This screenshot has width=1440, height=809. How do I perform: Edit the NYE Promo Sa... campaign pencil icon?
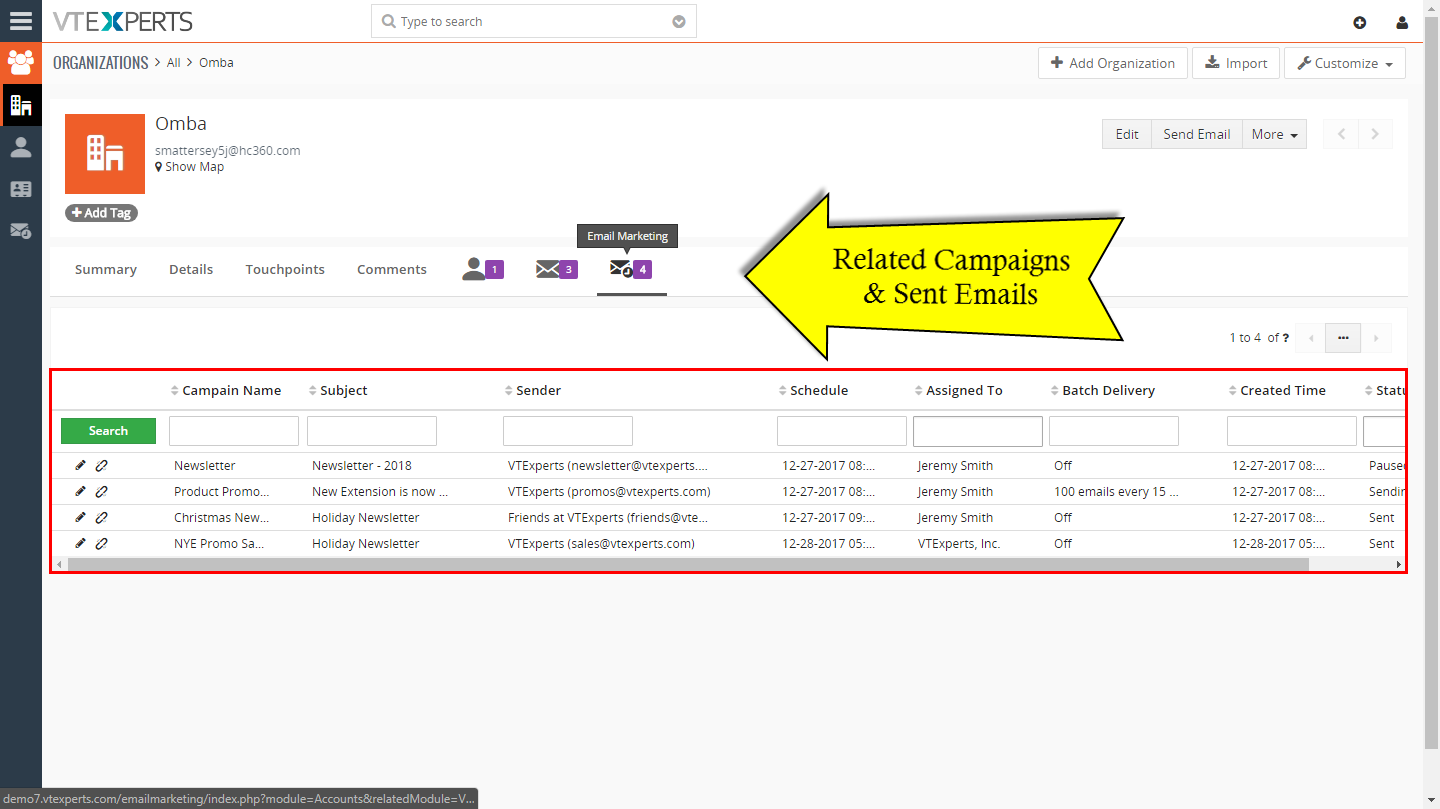[80, 543]
